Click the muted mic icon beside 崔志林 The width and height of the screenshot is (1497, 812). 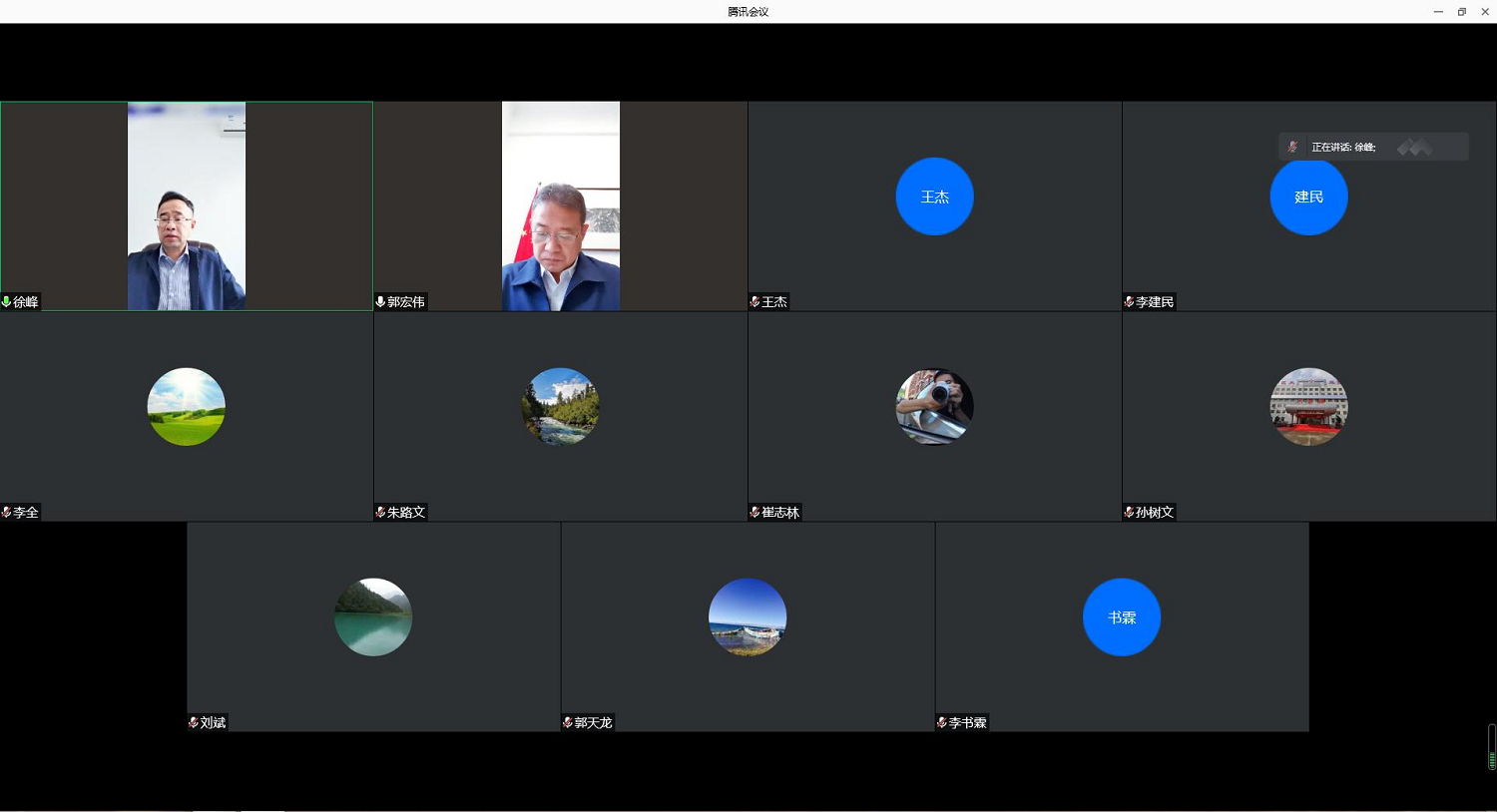[x=754, y=512]
